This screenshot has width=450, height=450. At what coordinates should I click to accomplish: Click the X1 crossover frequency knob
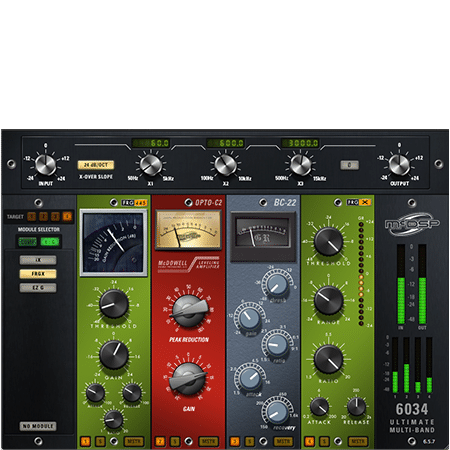[151, 165]
